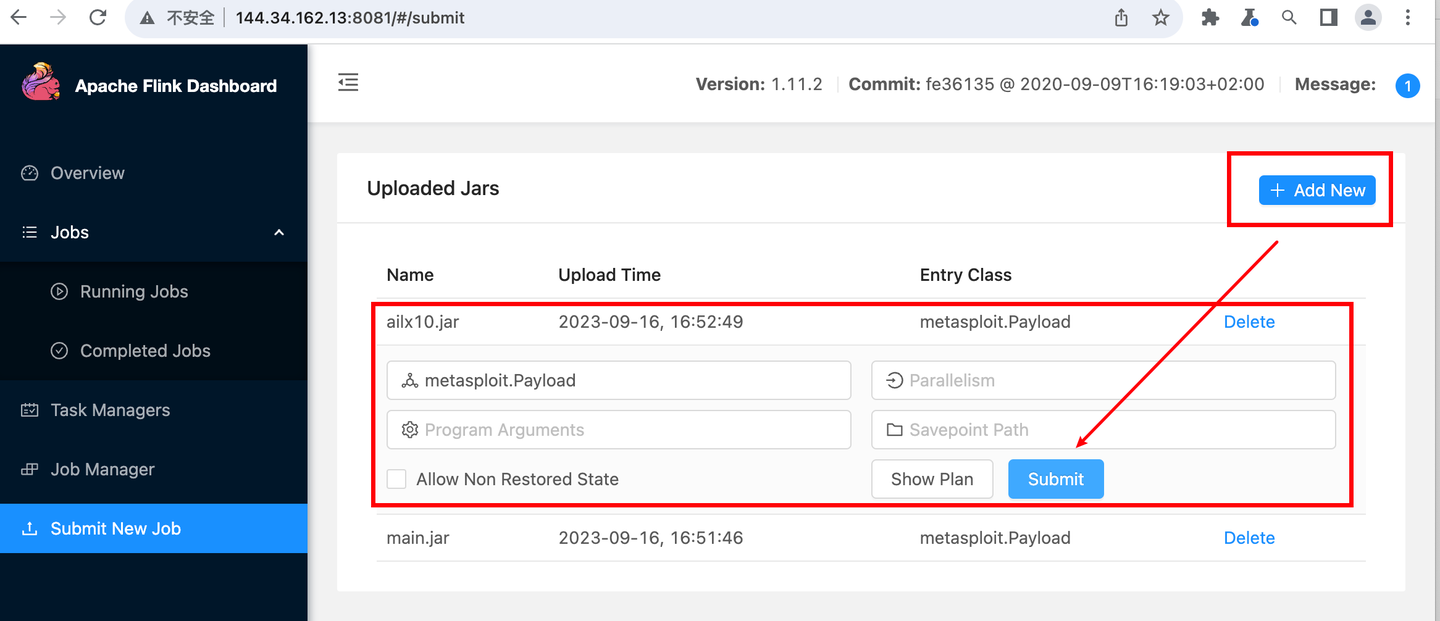Click the Completed Jobs checkmark icon

(x=59, y=350)
